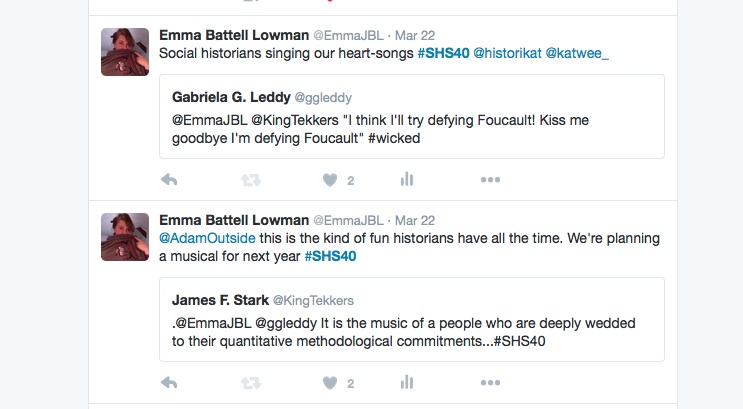
Task: Open more options on heart-songs tweet
Action: tap(490, 180)
